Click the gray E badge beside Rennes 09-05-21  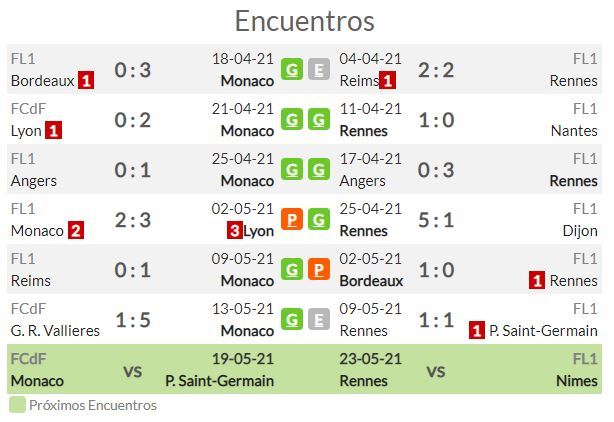pos(318,319)
